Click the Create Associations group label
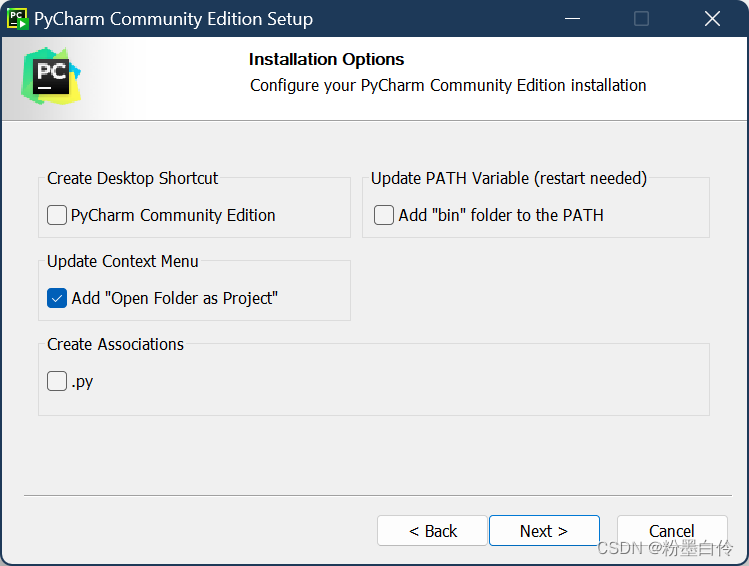 coord(115,344)
